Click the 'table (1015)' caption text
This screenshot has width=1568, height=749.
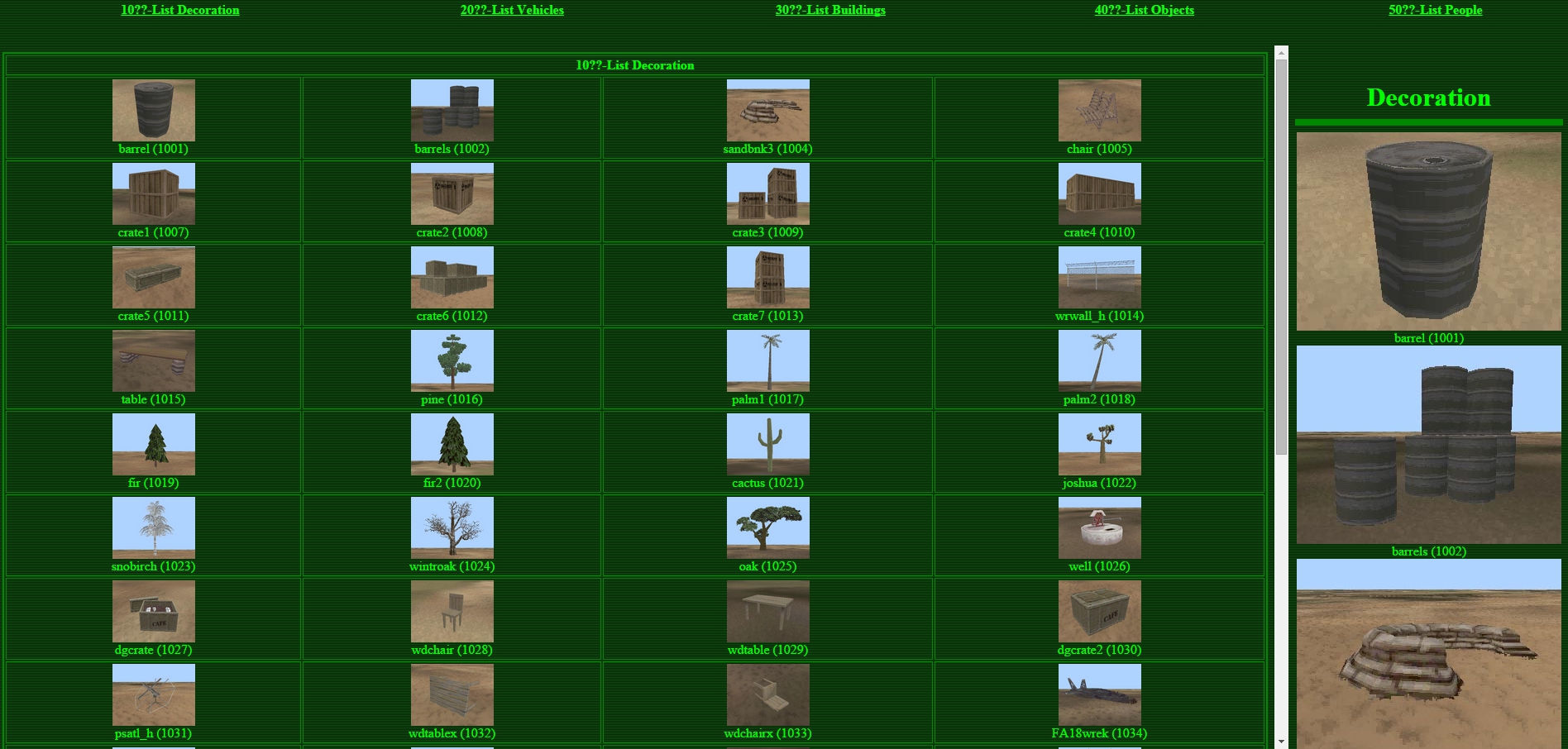click(153, 399)
